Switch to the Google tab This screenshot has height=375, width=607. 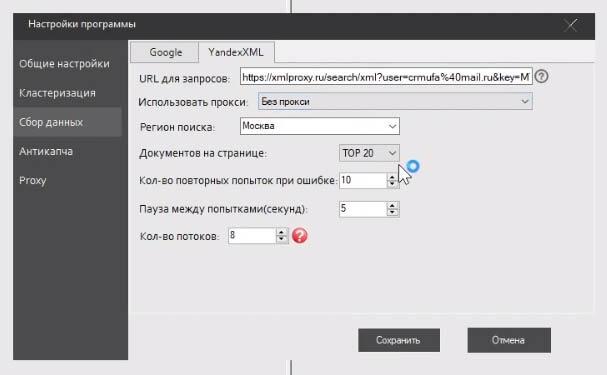(x=165, y=52)
